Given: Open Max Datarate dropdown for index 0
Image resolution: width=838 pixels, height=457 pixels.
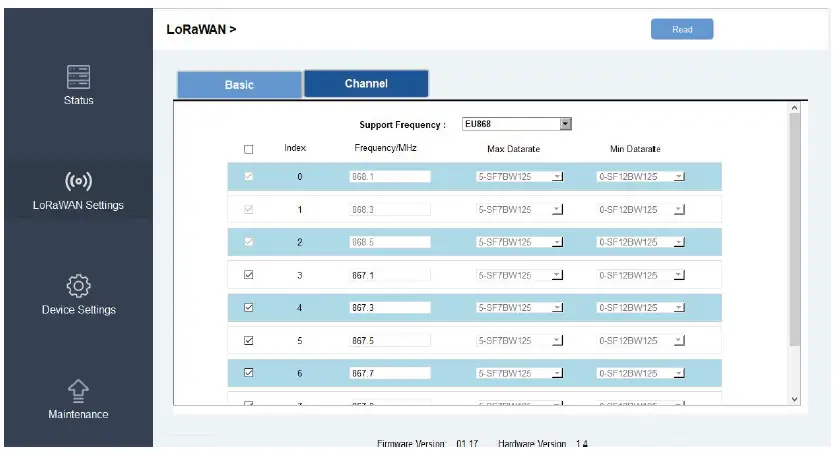Looking at the screenshot, I should (519, 177).
